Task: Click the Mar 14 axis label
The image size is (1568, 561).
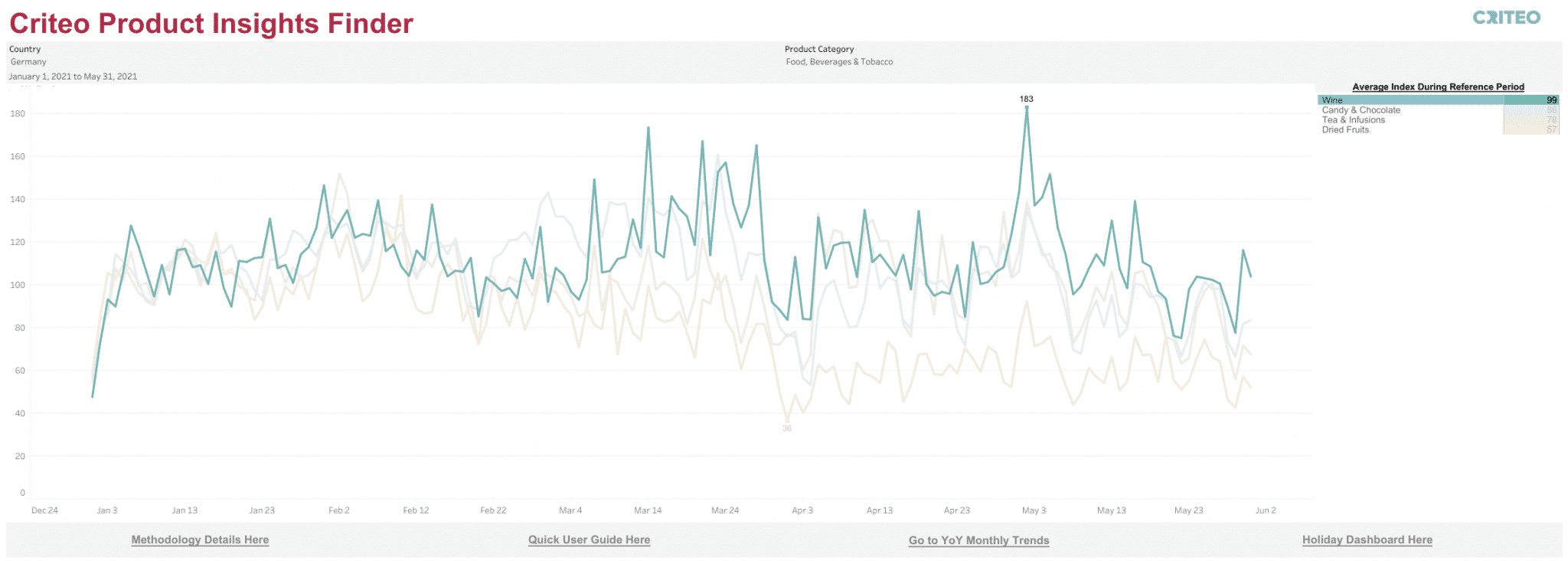Action: tap(648, 510)
